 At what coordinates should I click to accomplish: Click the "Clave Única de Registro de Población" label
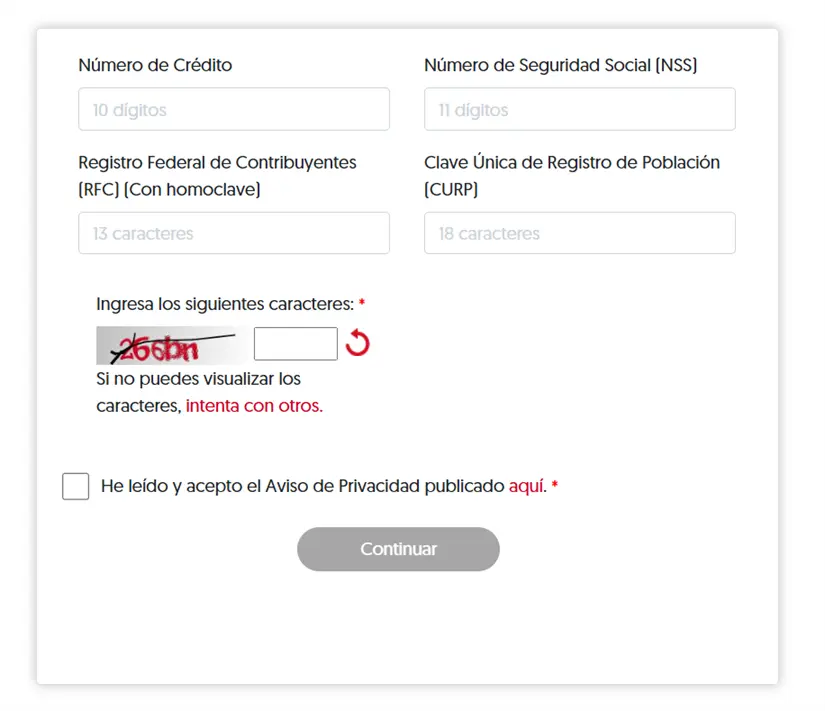pyautogui.click(x=571, y=162)
